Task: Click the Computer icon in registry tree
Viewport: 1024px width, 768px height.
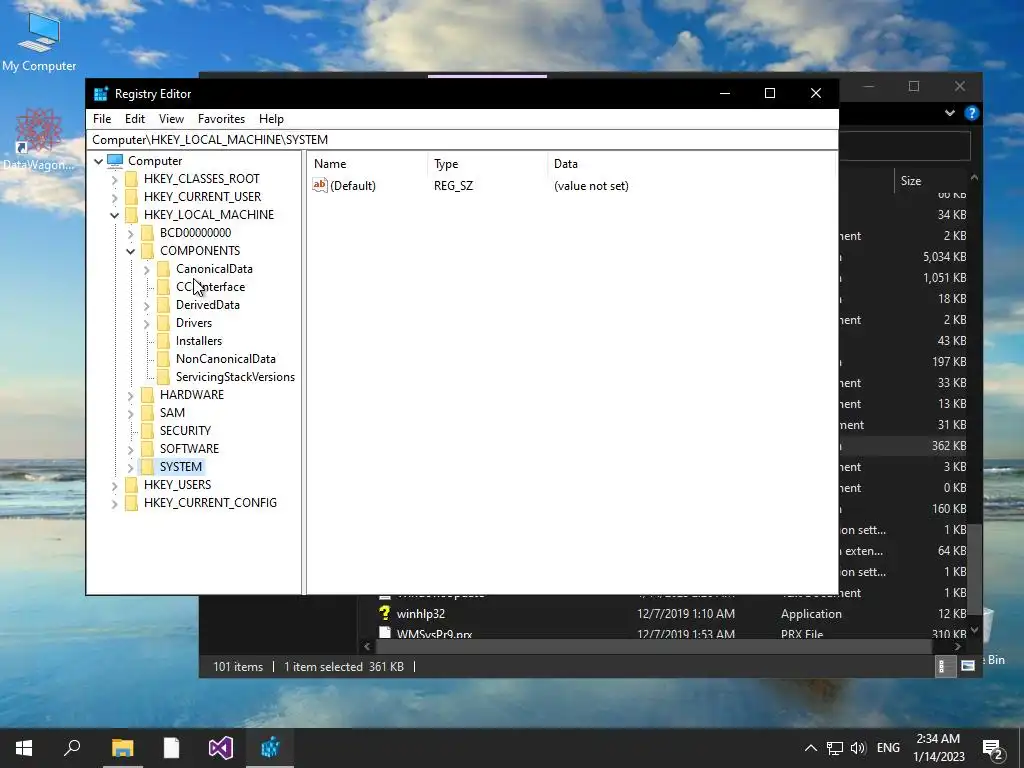Action: pos(115,161)
